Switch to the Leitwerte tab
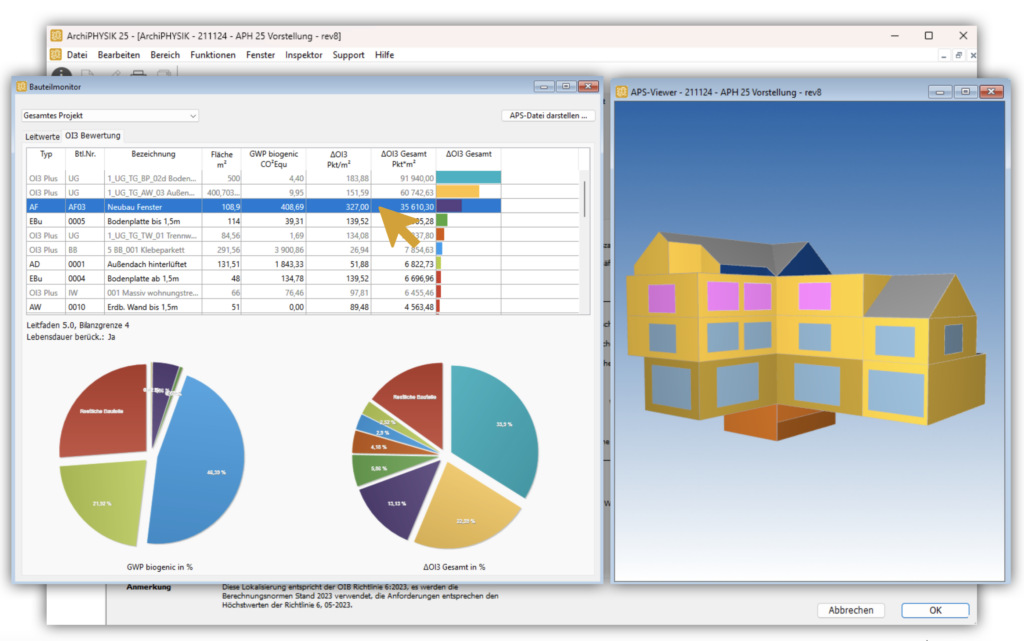The height and width of the screenshot is (641, 1024). click(x=42, y=136)
